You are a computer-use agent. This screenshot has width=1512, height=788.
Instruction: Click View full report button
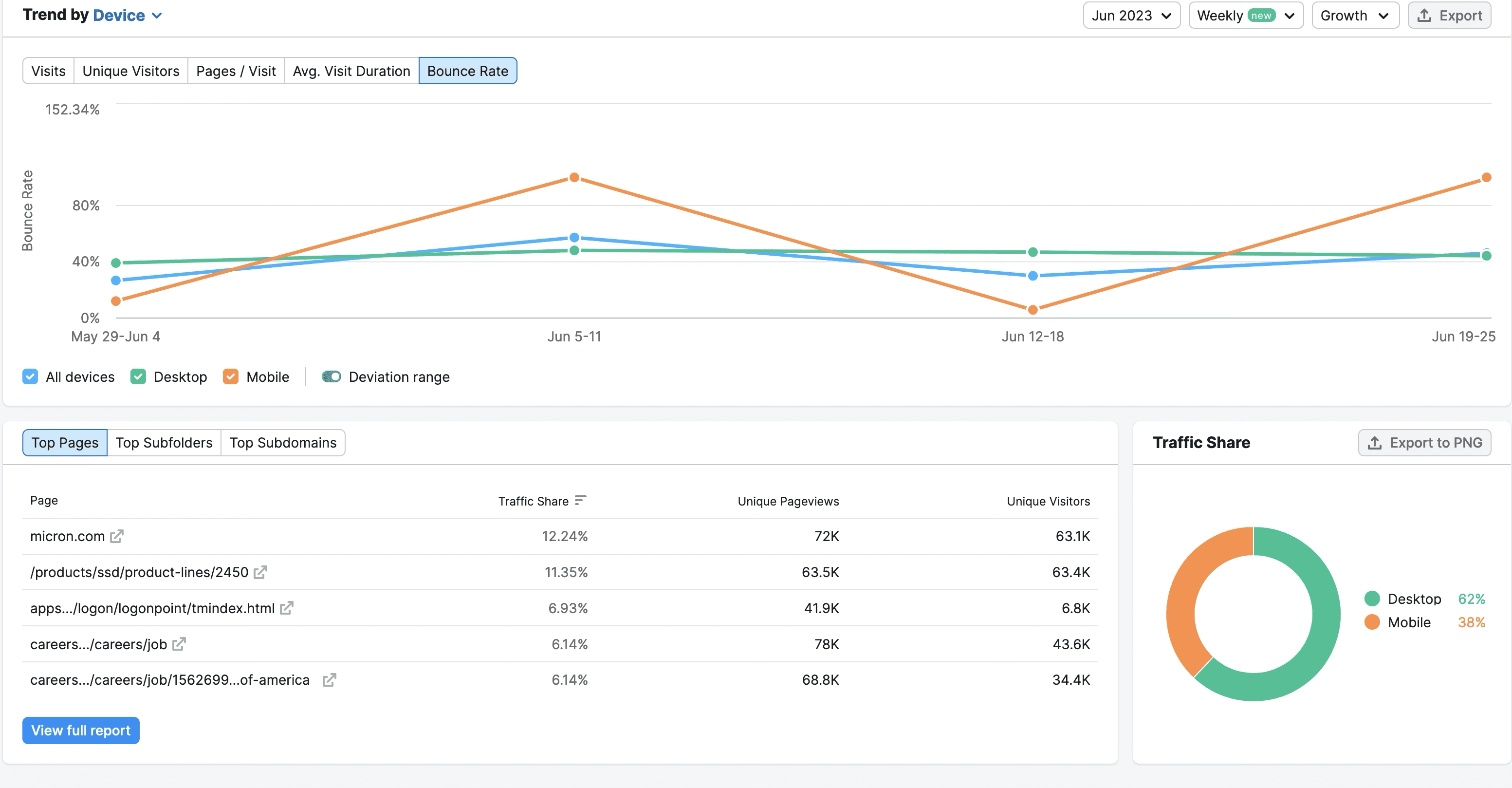point(81,731)
